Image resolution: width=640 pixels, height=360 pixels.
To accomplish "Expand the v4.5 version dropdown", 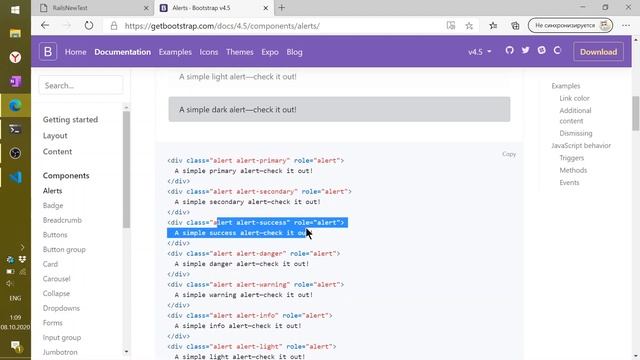I will [x=480, y=52].
